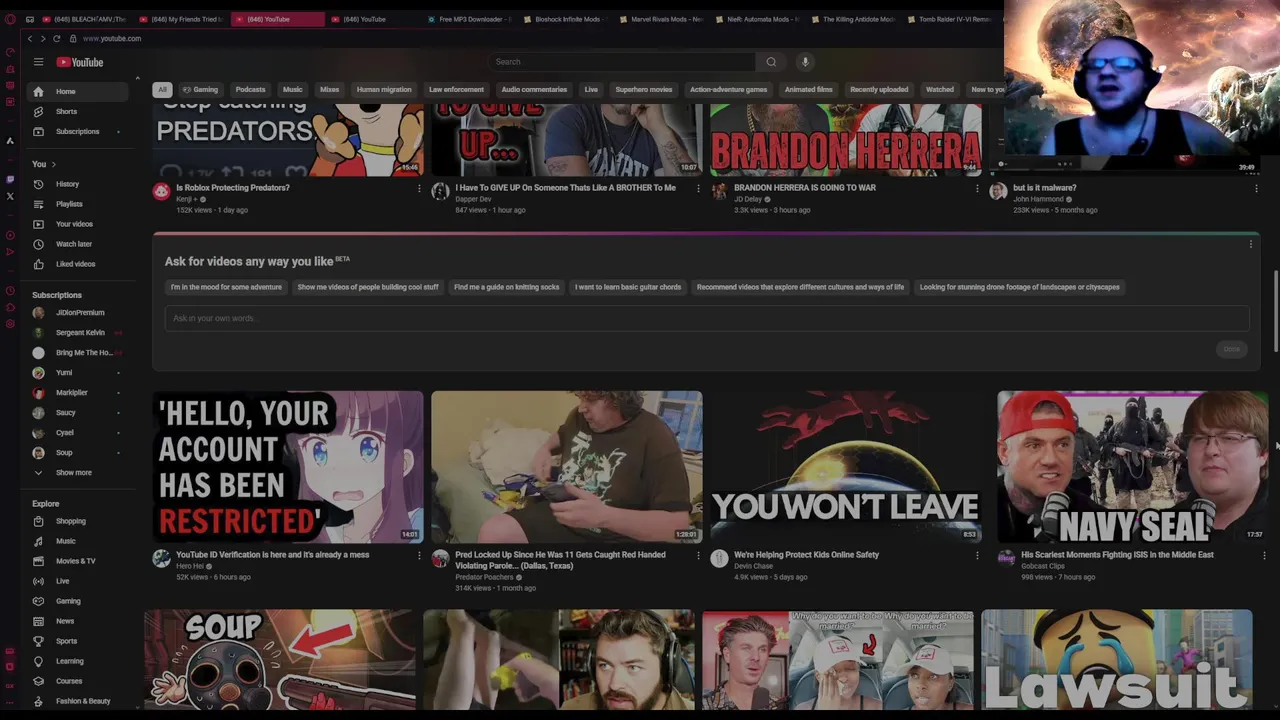Image resolution: width=1280 pixels, height=720 pixels.
Task: Click the page vertical scrollbar
Action: tap(1276, 310)
